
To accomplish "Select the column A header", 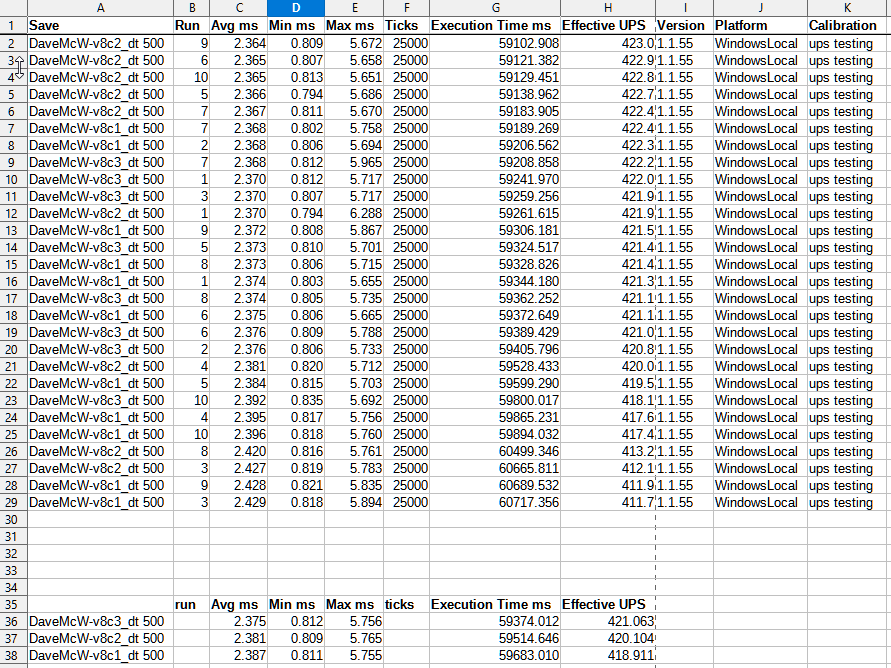I will tap(100, 8).
